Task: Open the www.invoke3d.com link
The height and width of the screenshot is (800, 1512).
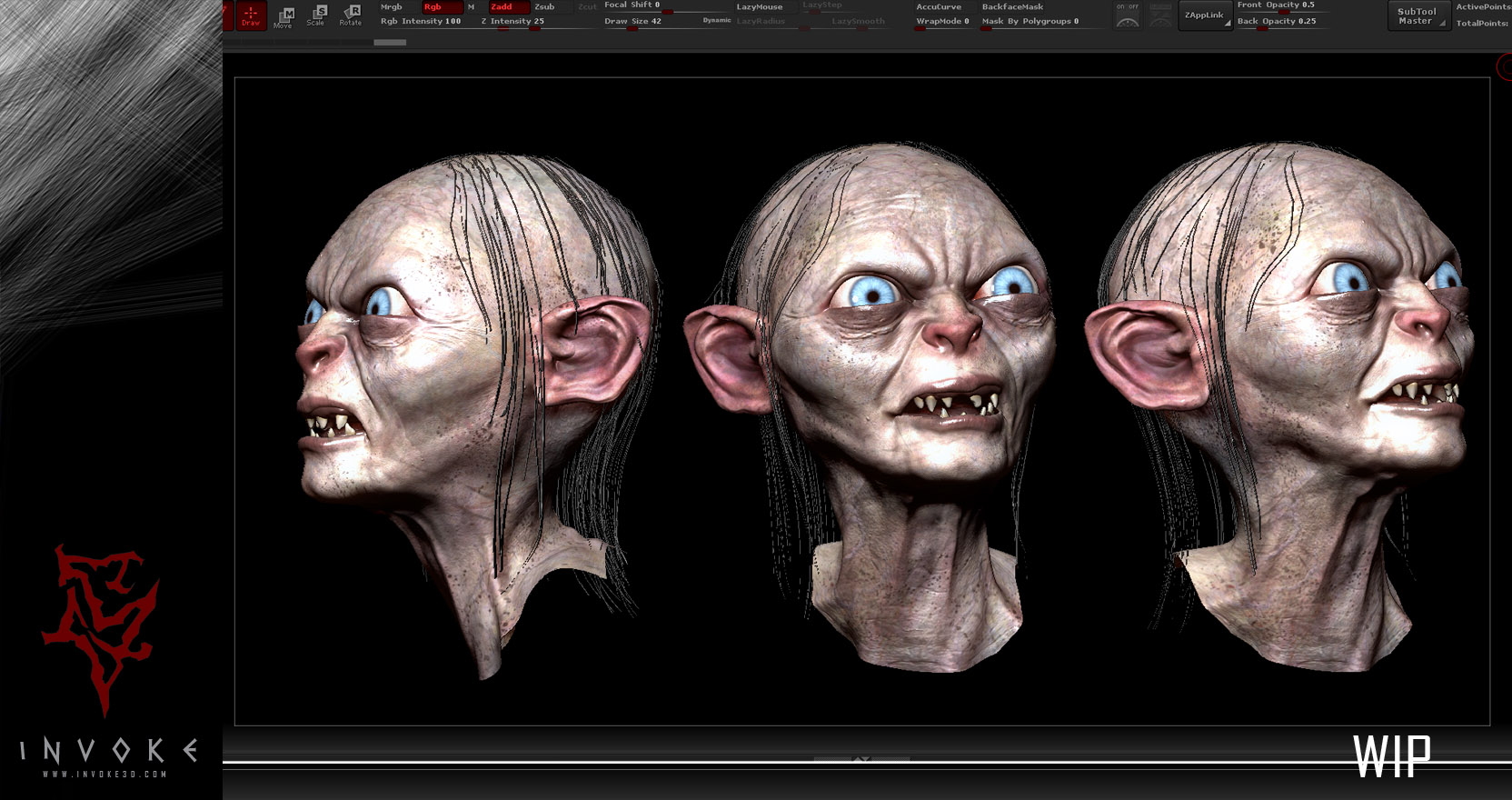Action: pos(104,775)
